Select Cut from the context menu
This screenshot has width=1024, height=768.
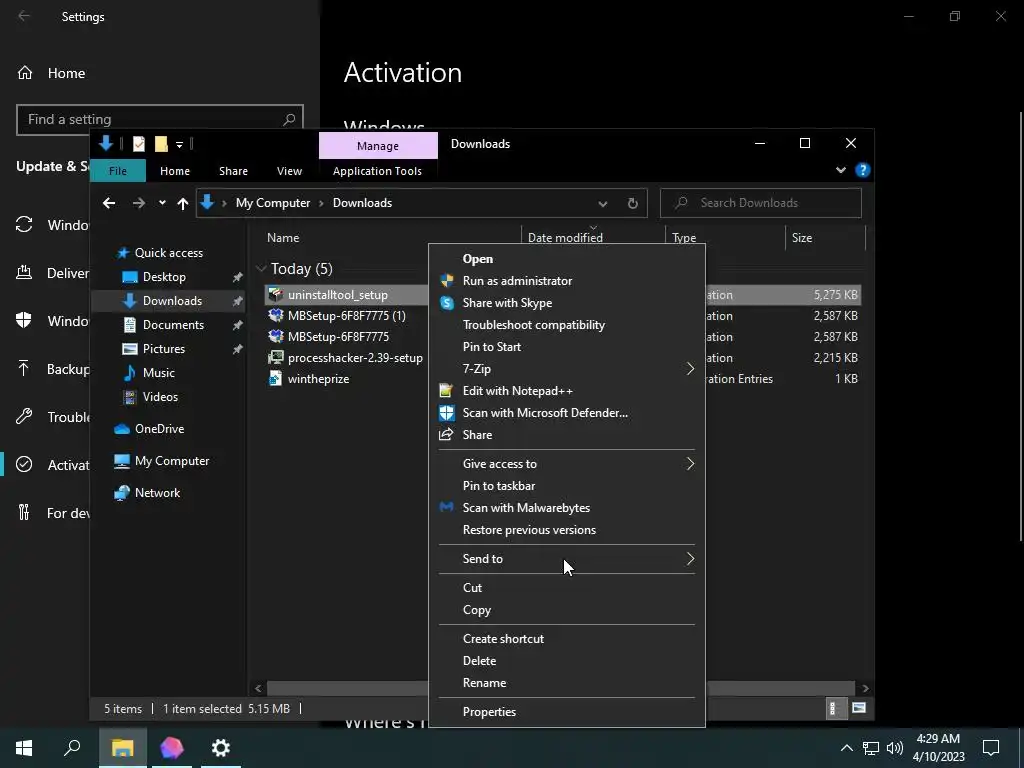point(568,588)
